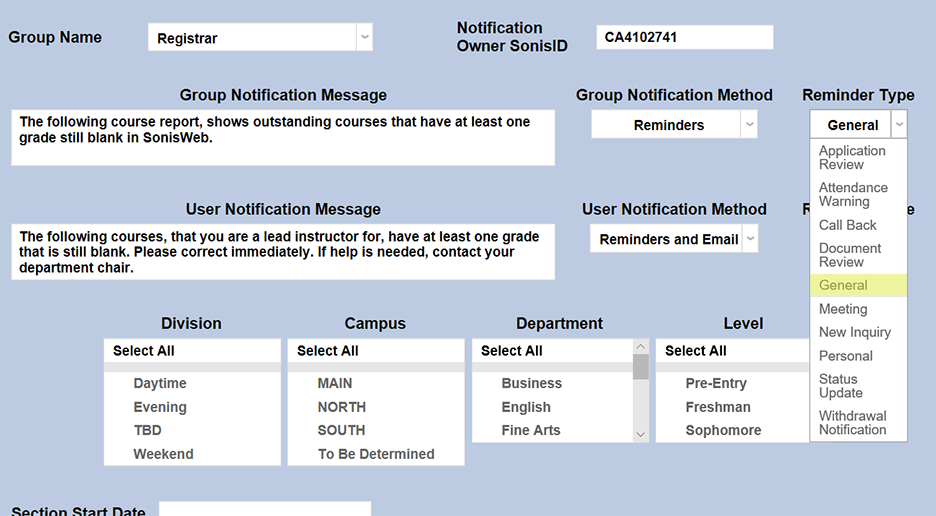Pick Withdrawal Notification option
The image size is (936, 516).
[x=858, y=423]
